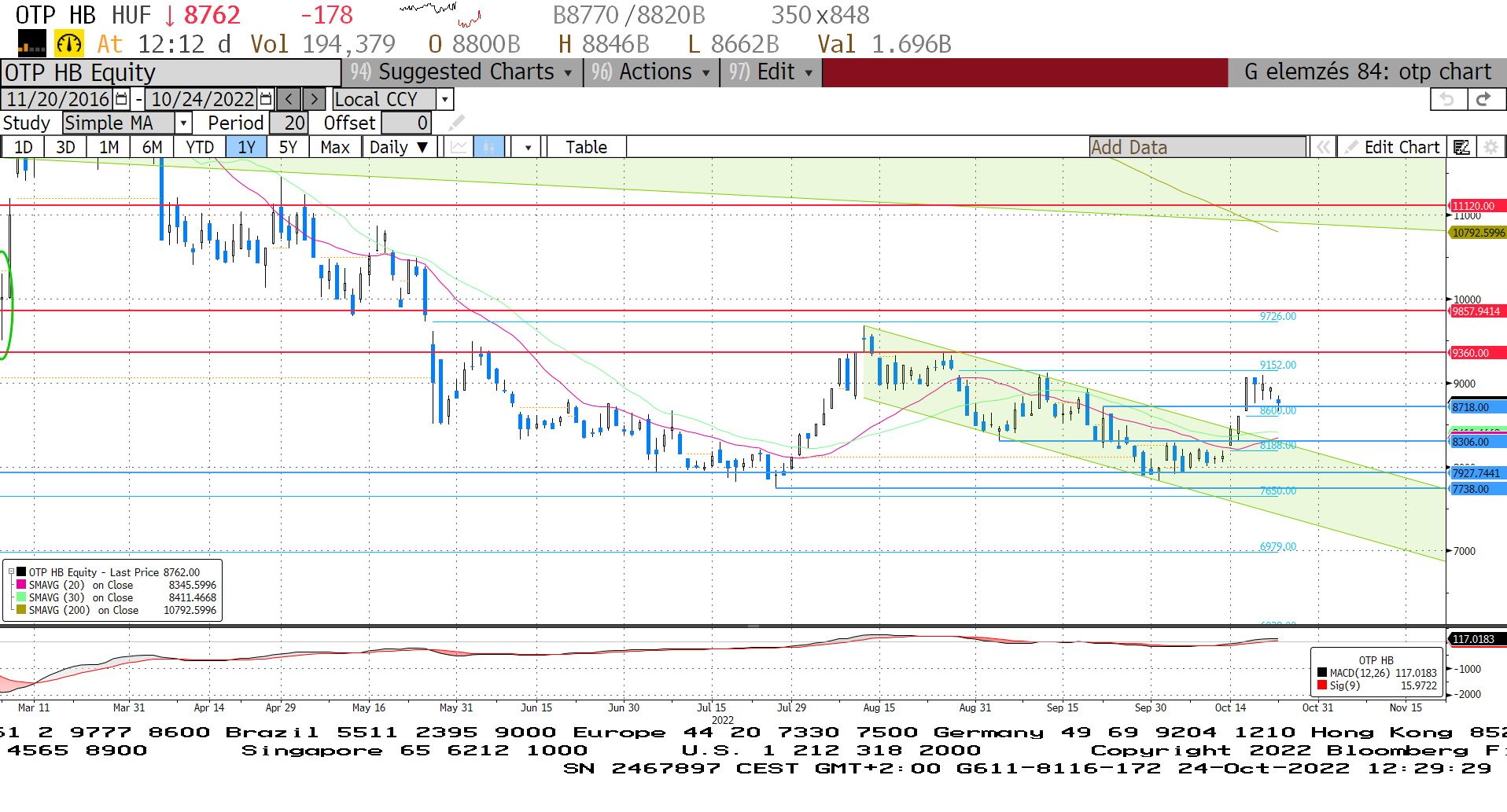The height and width of the screenshot is (812, 1507).
Task: Click the 9360.00 red price label
Action: coord(1477,353)
